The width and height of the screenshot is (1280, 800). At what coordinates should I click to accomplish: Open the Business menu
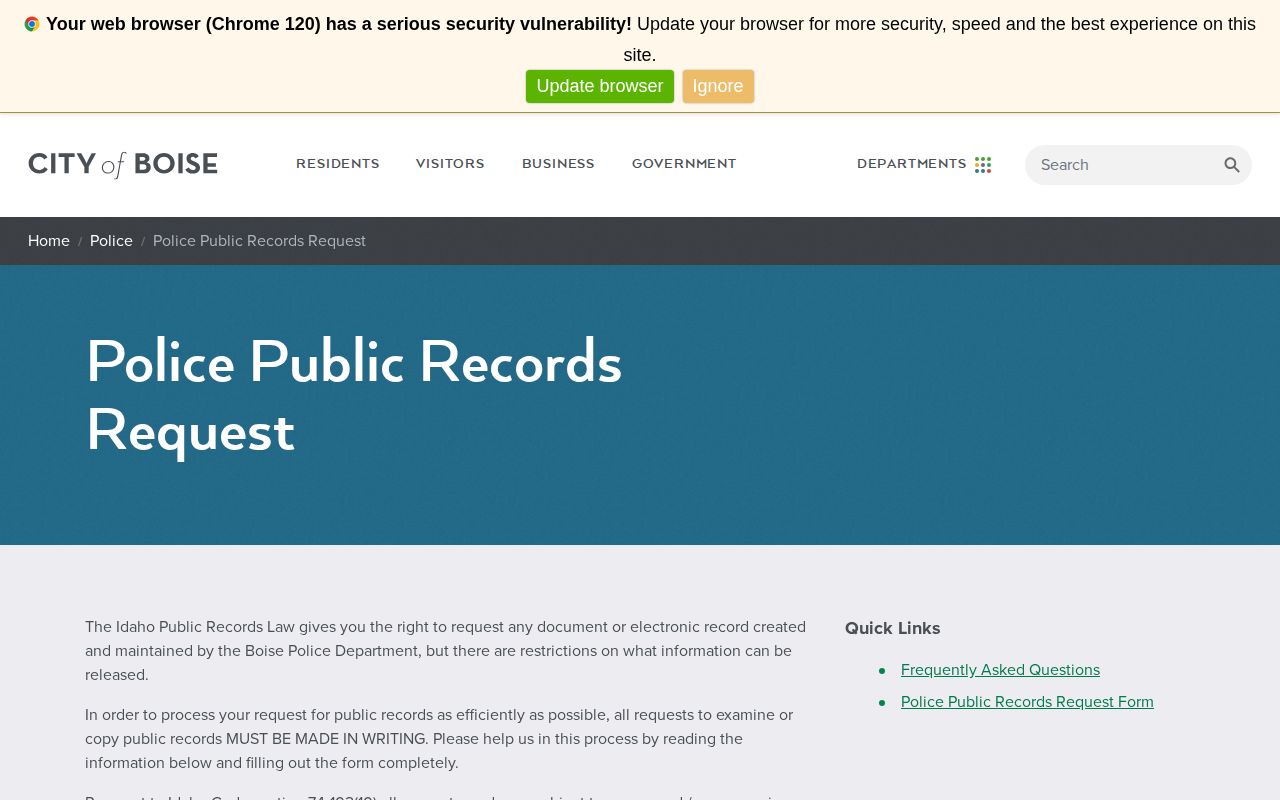[x=558, y=164]
